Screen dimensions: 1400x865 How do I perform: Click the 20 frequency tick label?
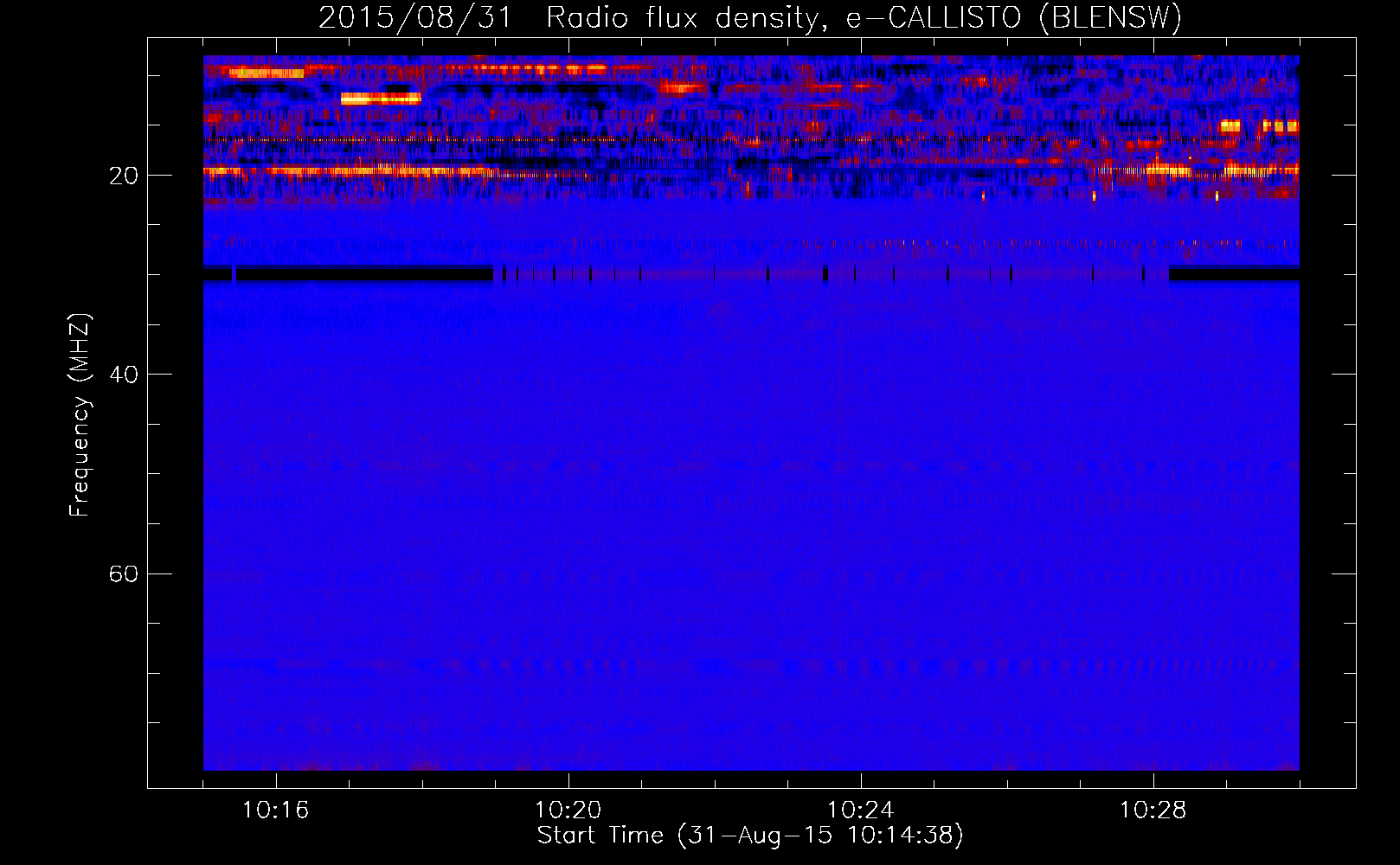pyautogui.click(x=124, y=176)
